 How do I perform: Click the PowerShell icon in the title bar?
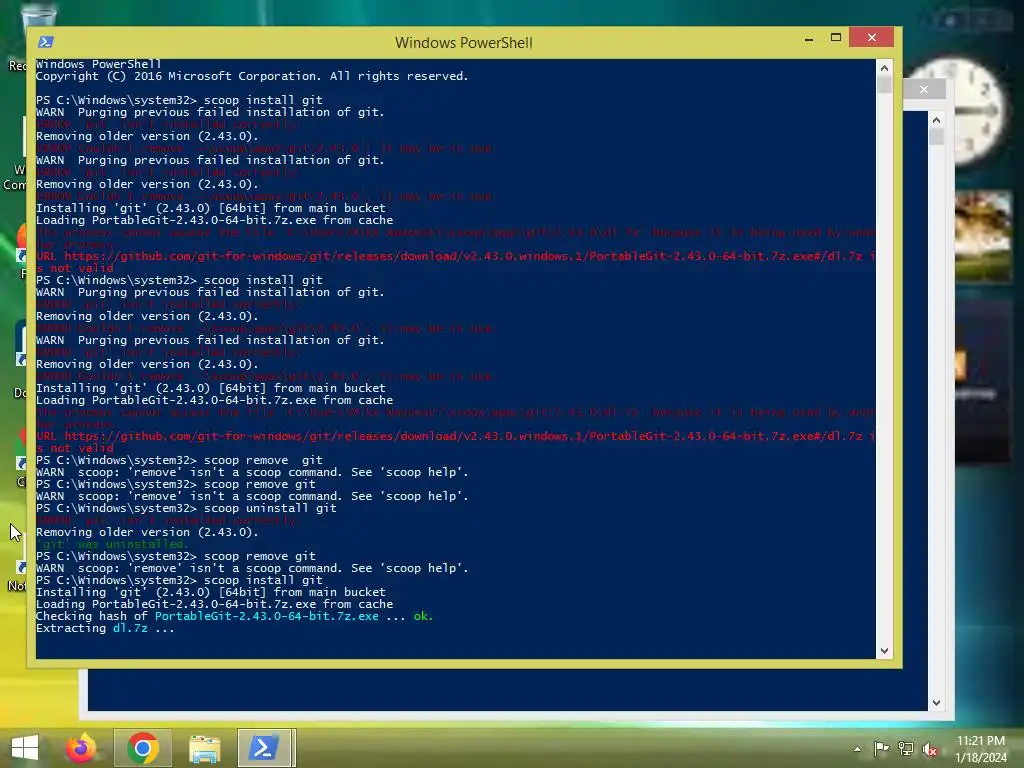(46, 42)
